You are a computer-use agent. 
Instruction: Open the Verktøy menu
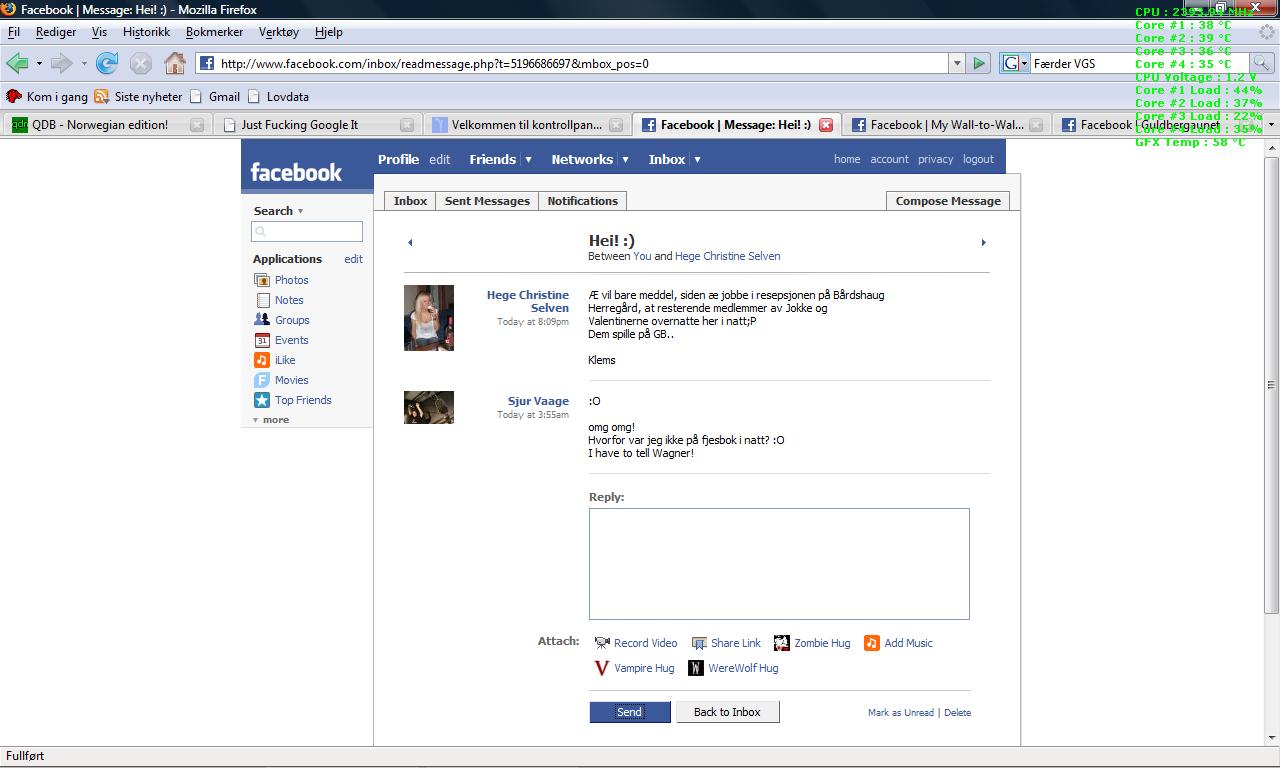click(279, 32)
